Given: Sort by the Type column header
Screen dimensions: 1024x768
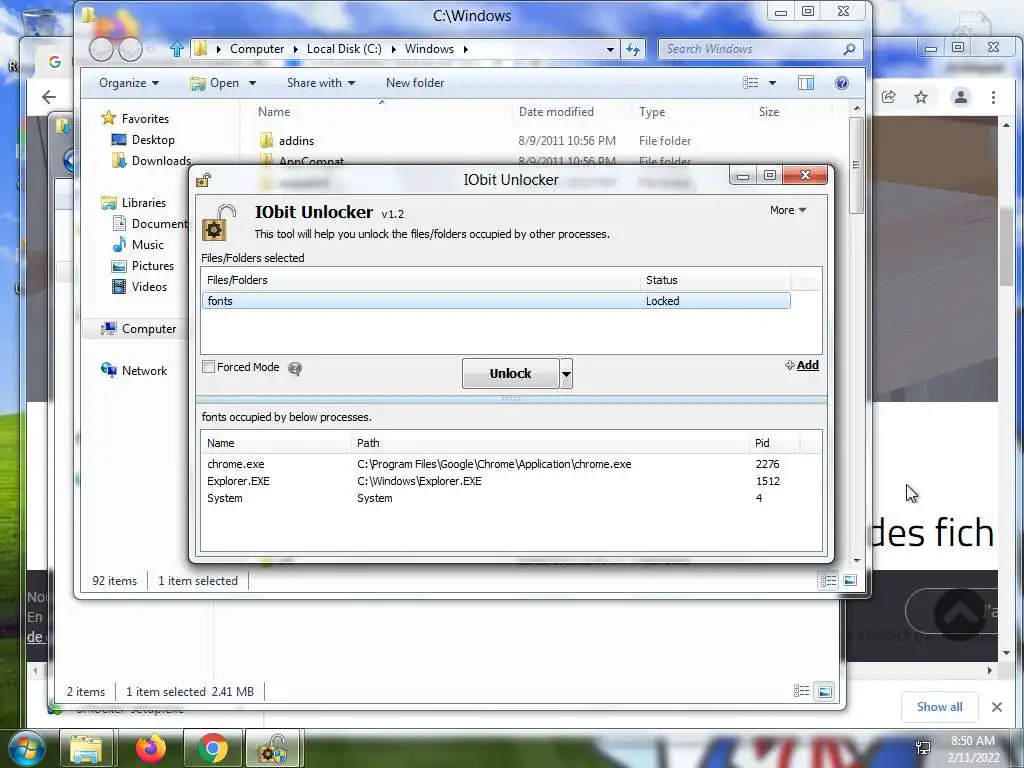Looking at the screenshot, I should pyautogui.click(x=652, y=112).
